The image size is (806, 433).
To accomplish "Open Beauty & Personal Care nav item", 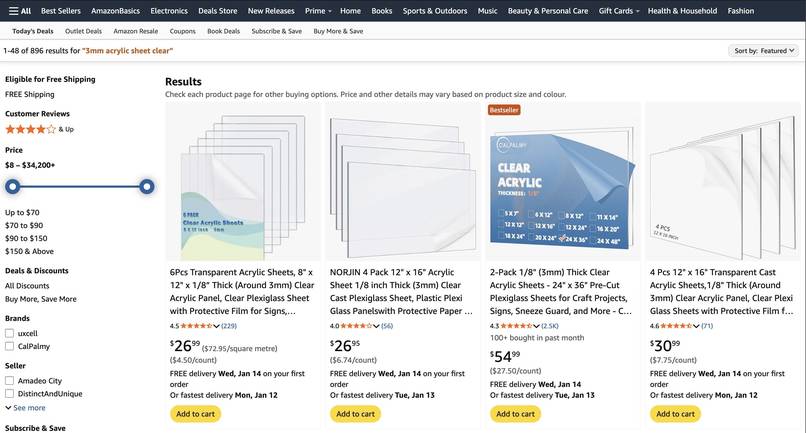I will 548,11.
